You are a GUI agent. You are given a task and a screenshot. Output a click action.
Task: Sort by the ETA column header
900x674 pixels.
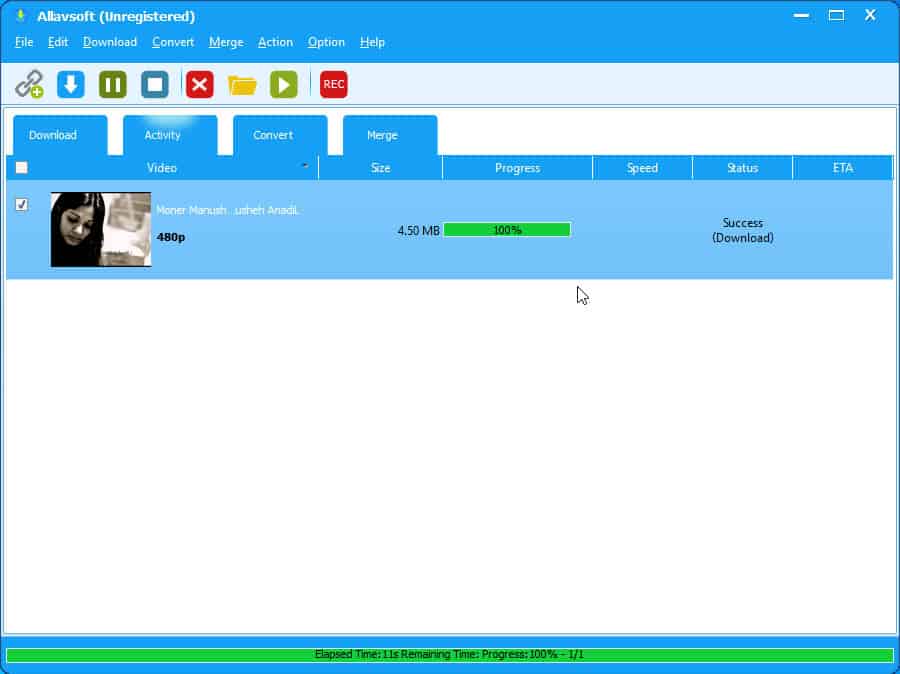(843, 168)
